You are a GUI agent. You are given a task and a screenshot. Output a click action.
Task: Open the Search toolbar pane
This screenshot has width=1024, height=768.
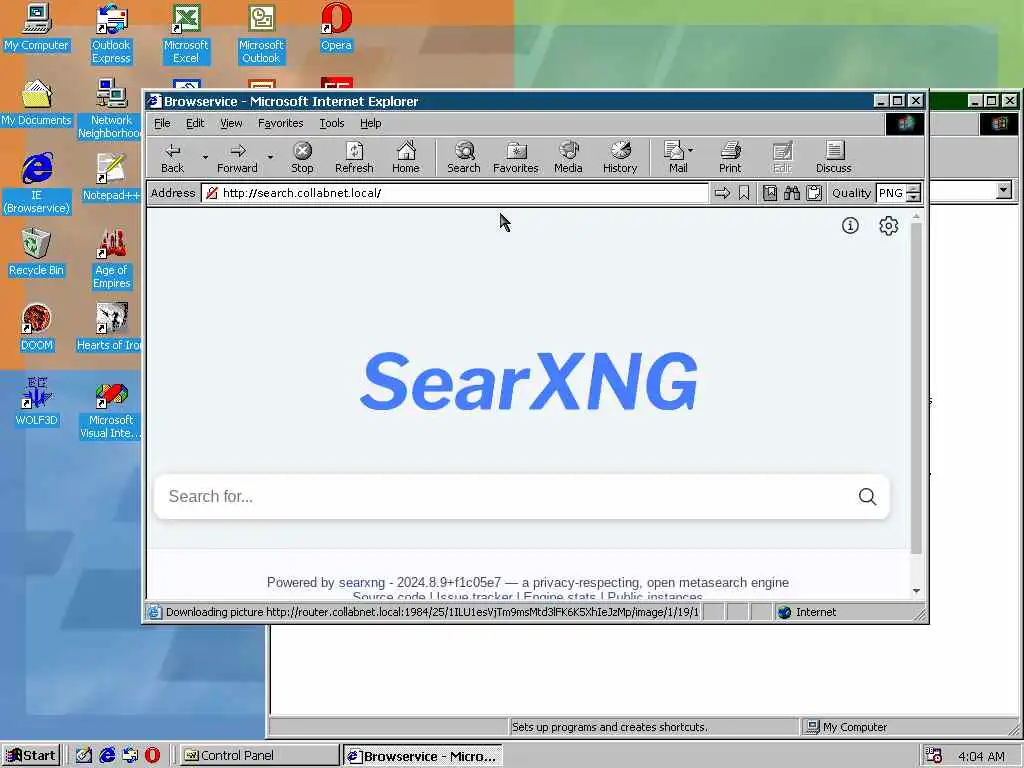click(464, 157)
